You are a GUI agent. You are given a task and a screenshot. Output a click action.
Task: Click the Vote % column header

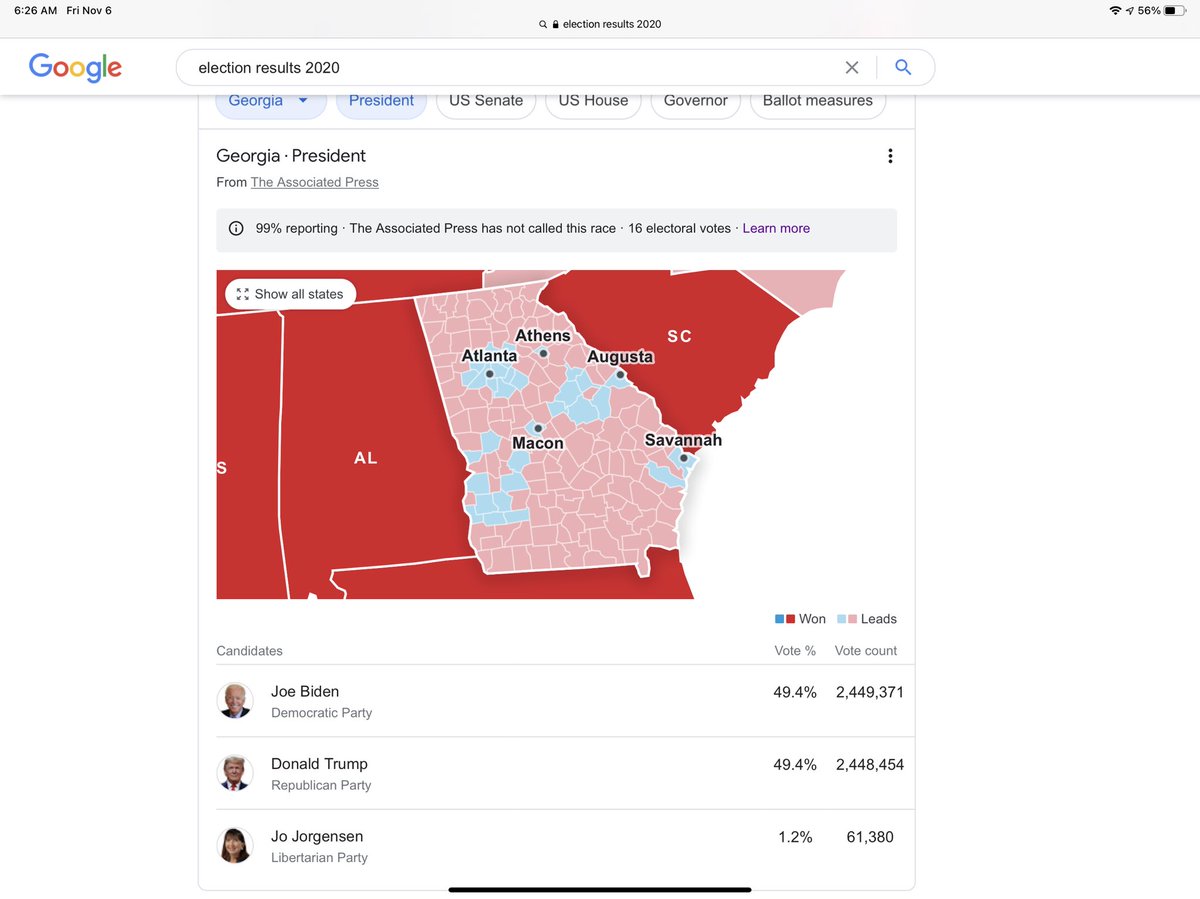795,651
